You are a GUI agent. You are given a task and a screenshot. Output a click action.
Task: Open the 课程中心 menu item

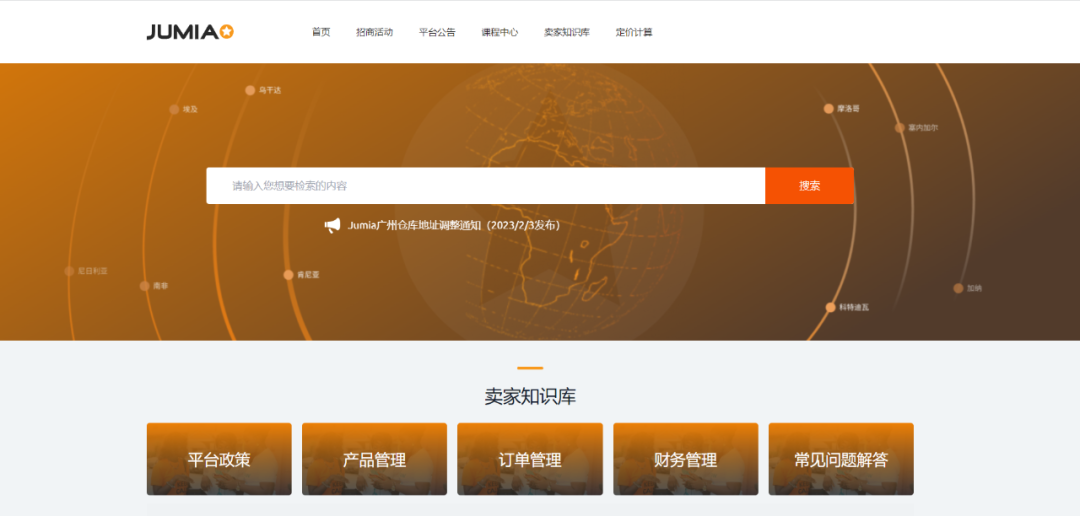pyautogui.click(x=499, y=32)
